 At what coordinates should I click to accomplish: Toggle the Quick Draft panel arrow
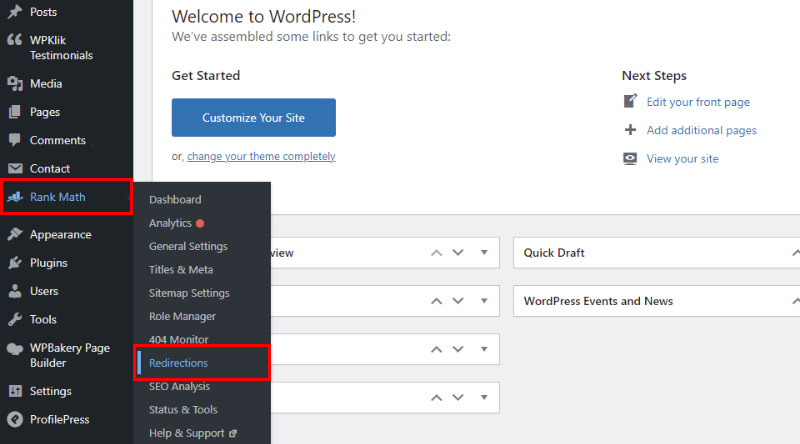tap(795, 253)
